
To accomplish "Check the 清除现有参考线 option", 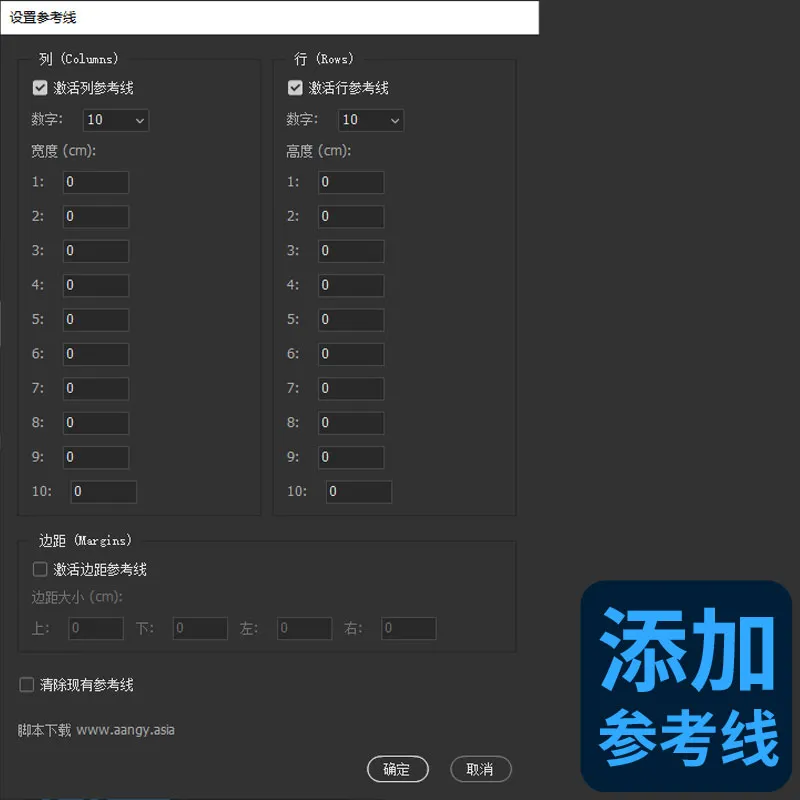I will click(26, 684).
